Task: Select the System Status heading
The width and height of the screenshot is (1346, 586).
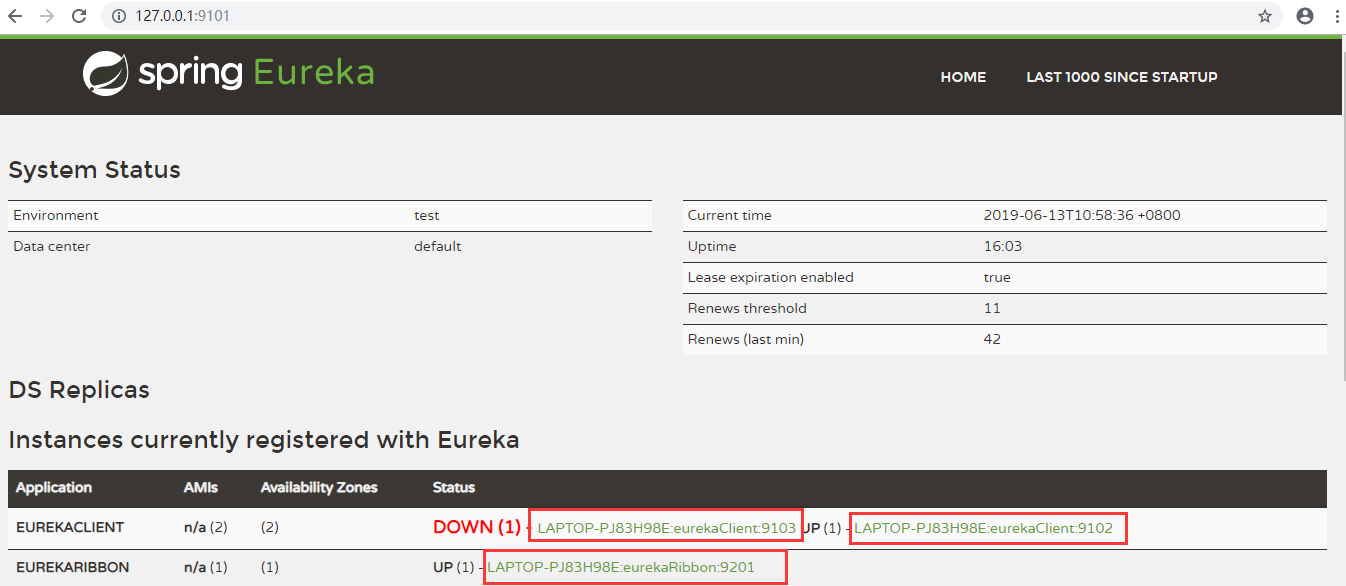Action: point(95,170)
